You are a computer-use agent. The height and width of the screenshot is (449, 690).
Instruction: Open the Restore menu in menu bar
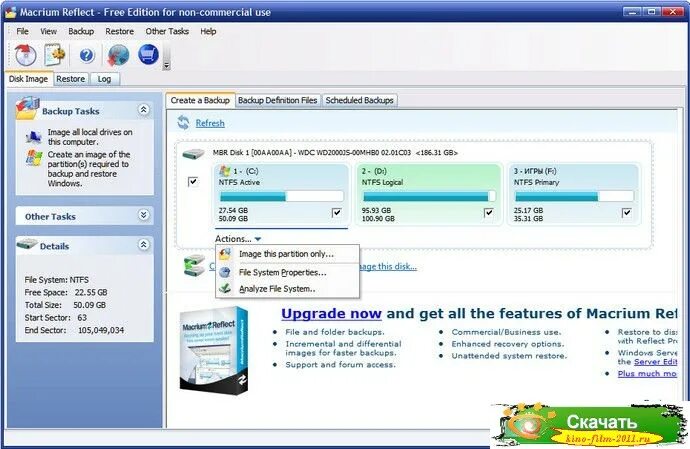(x=119, y=31)
